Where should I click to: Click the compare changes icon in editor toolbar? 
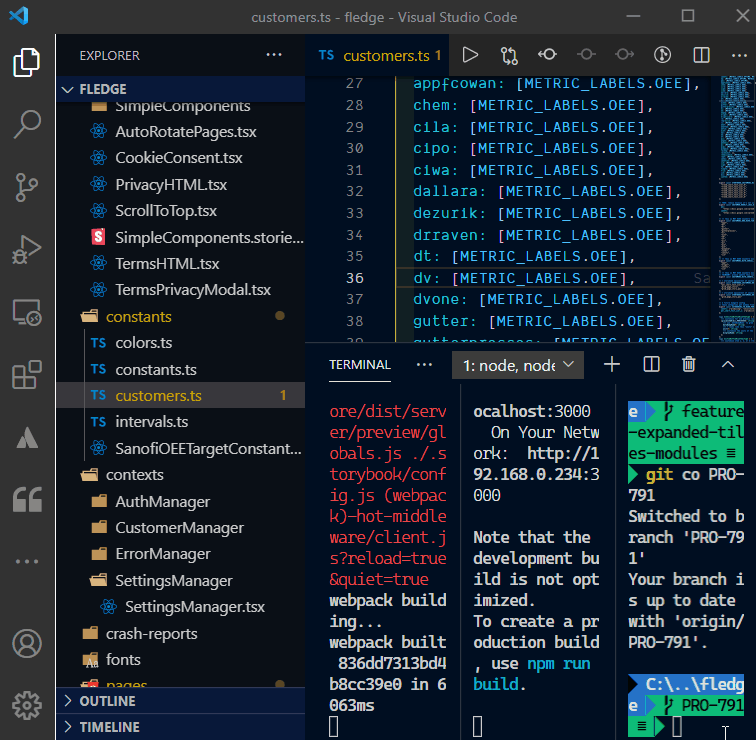(509, 55)
